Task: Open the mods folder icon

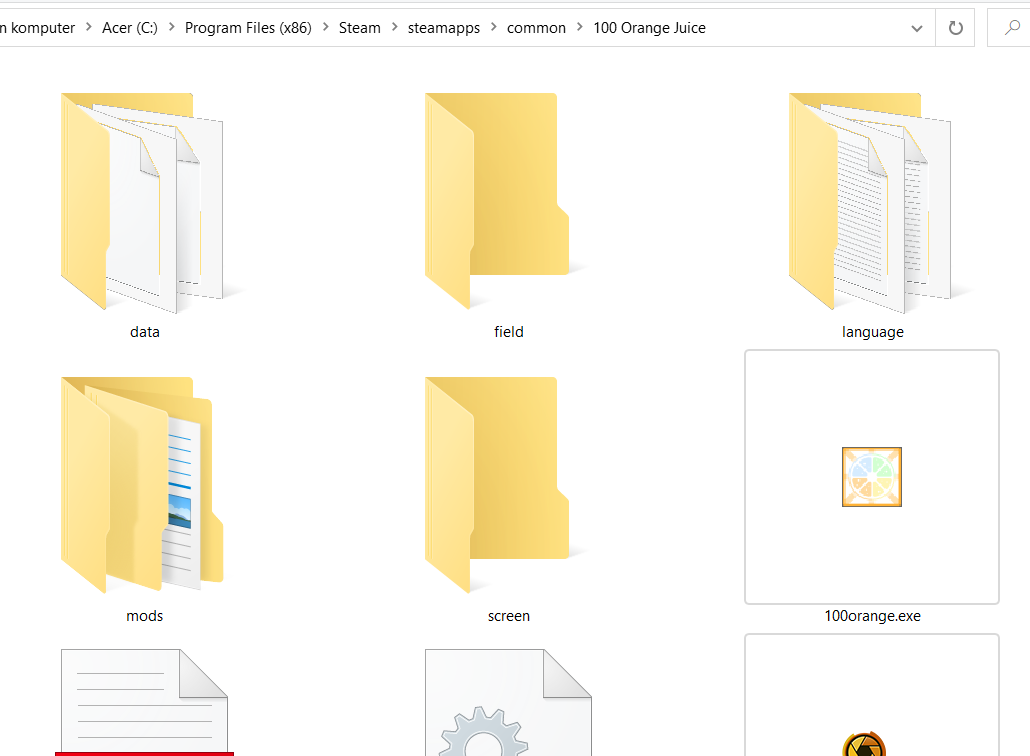Action: point(143,485)
